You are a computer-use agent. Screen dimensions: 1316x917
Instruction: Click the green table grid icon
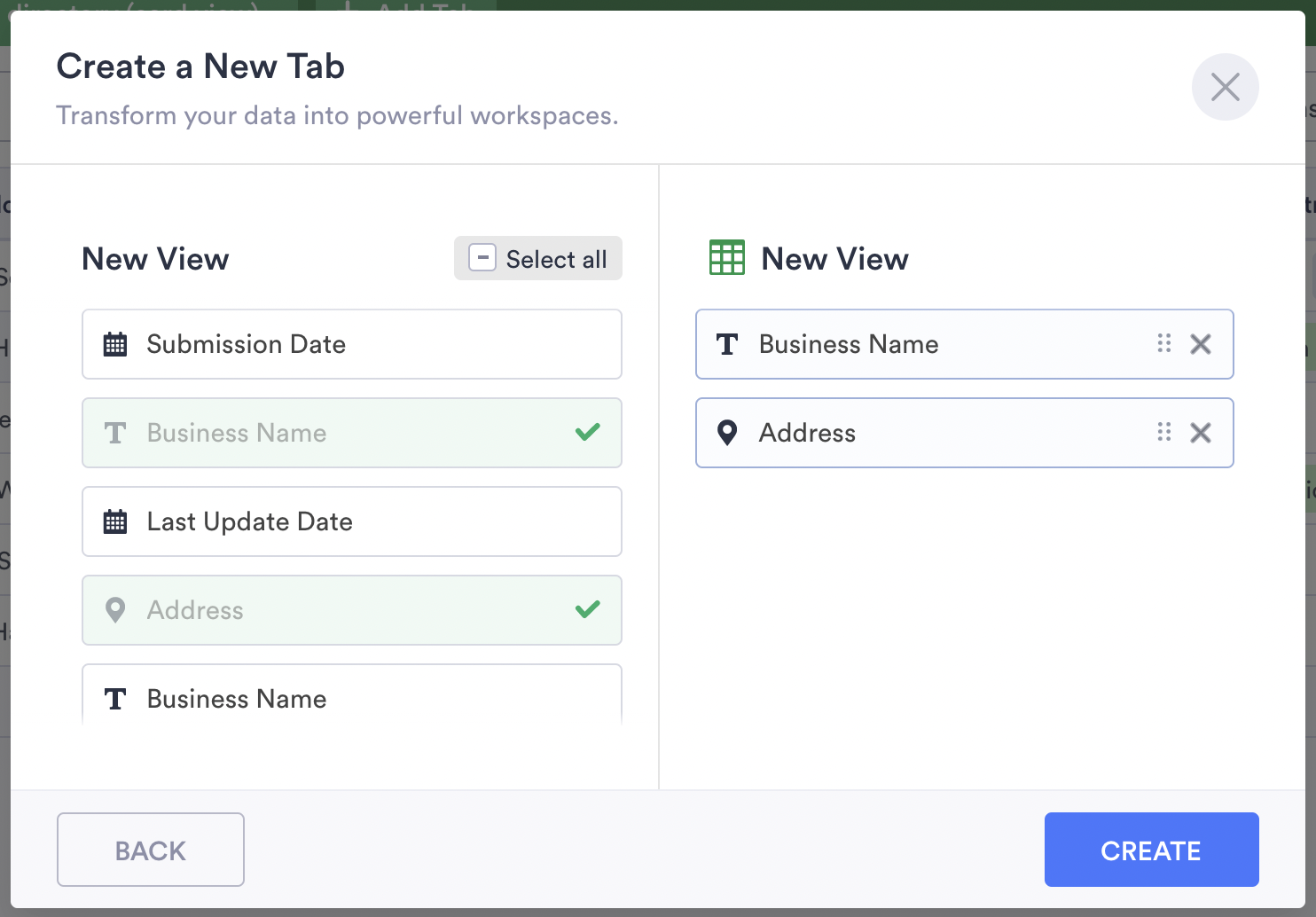tap(727, 258)
